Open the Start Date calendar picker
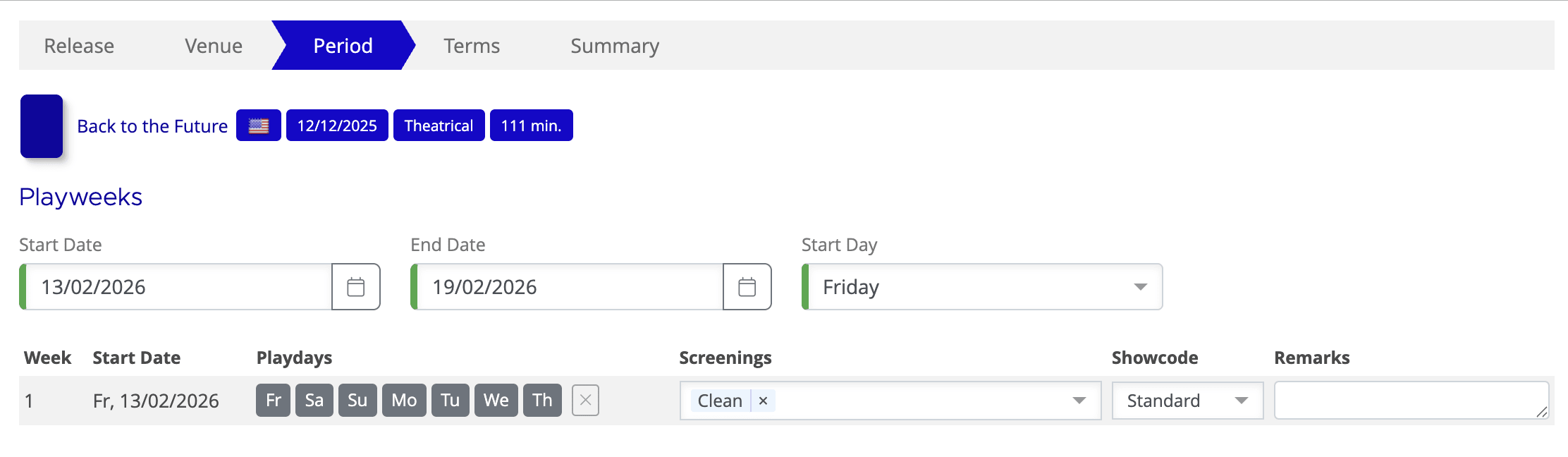1568x457 pixels. point(355,286)
